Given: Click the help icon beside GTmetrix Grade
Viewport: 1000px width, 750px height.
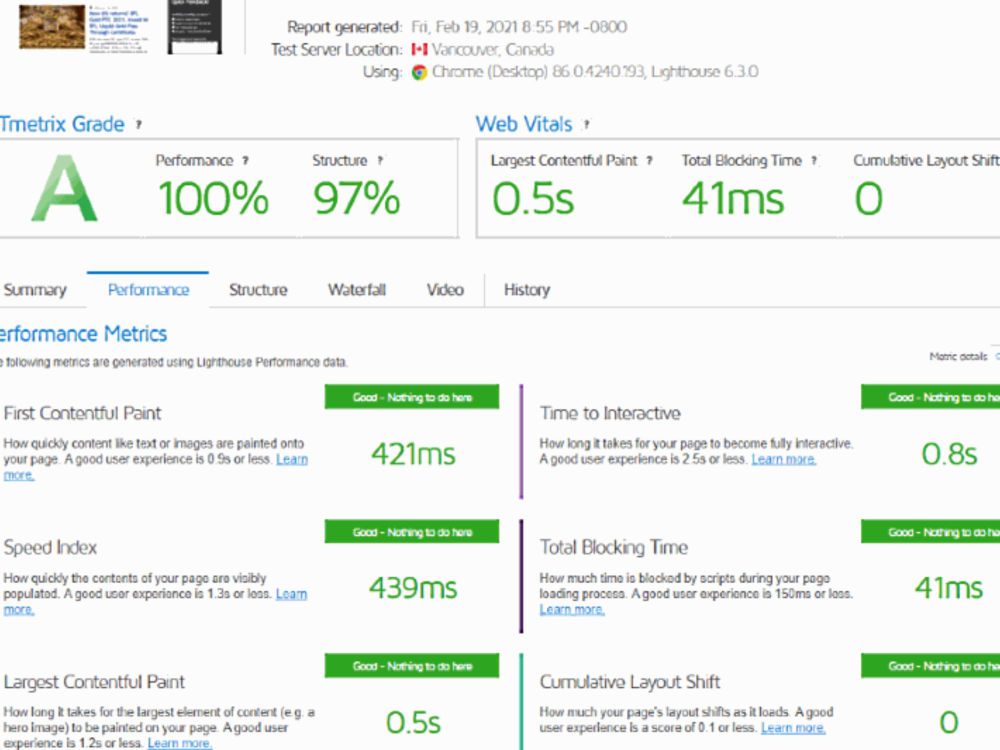Looking at the screenshot, I should coord(138,124).
